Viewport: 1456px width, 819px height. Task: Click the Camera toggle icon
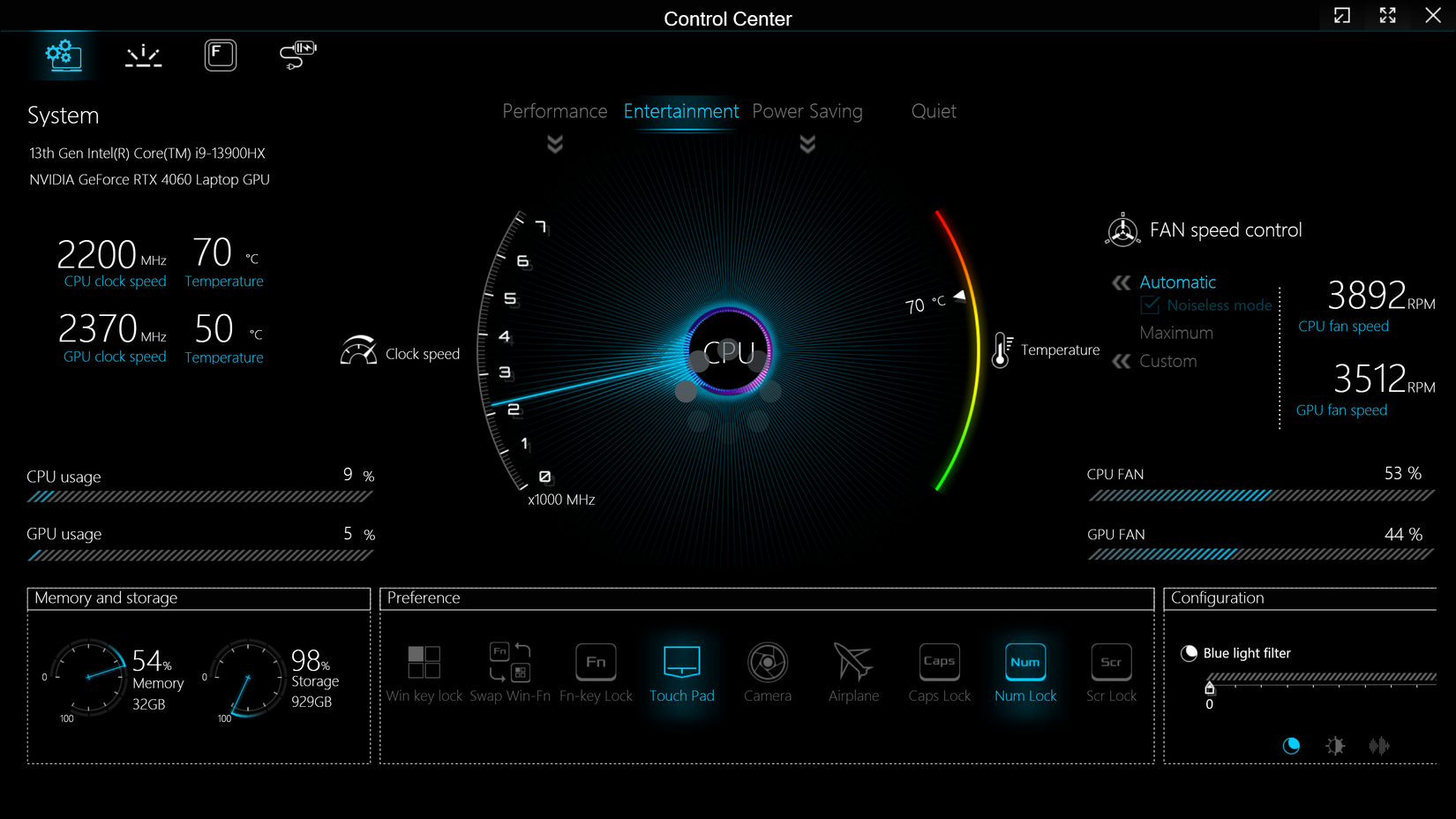767,663
